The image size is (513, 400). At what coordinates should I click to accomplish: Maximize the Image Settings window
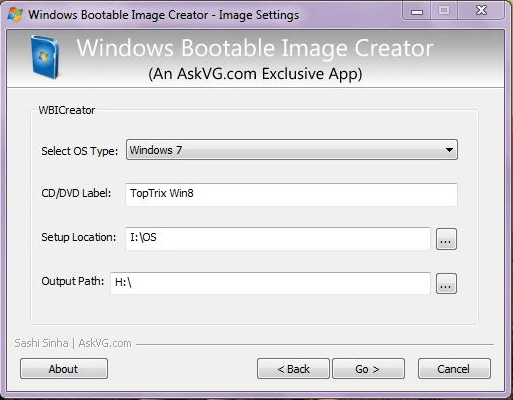click(x=444, y=11)
